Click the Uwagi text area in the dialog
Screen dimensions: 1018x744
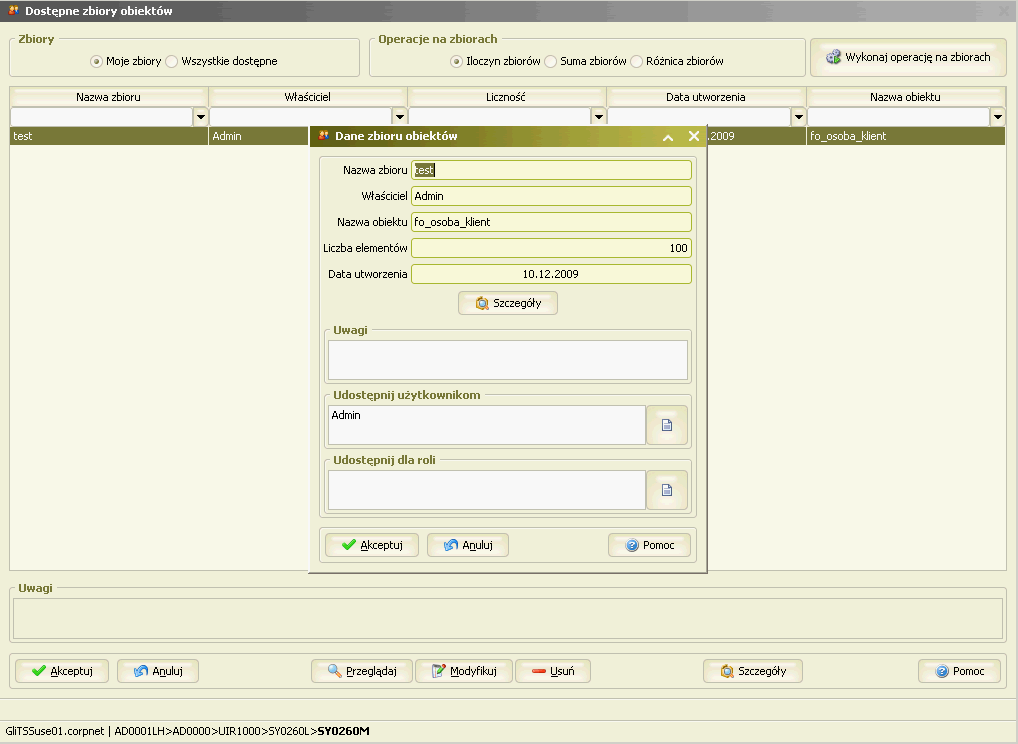(508, 360)
